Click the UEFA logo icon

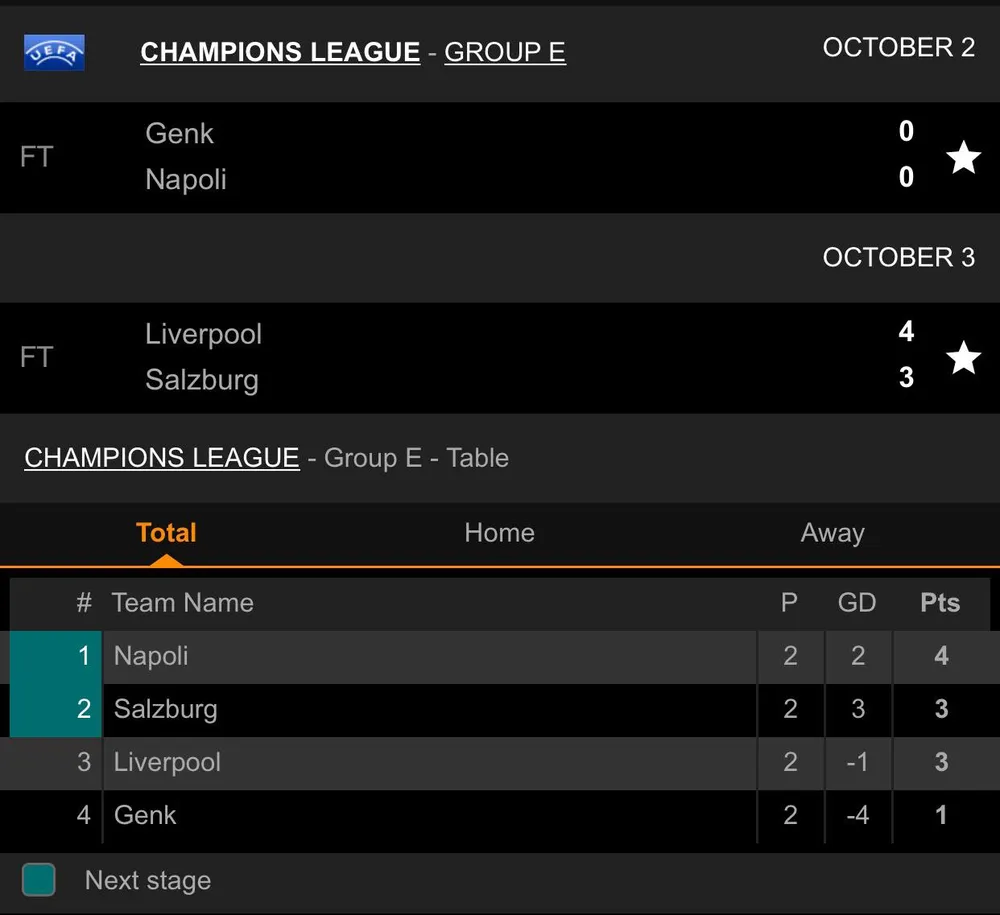54,52
